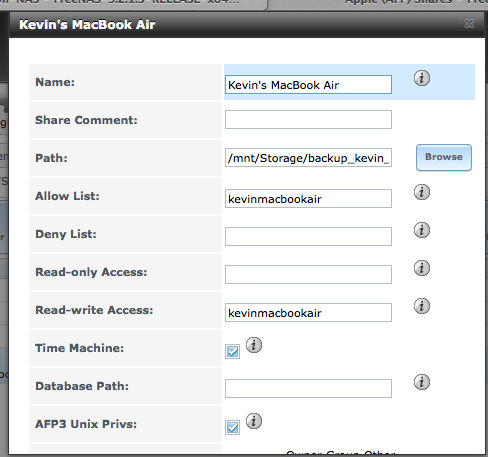This screenshot has width=488, height=457.
Task: Select the Path text field
Action: pyautogui.click(x=308, y=157)
